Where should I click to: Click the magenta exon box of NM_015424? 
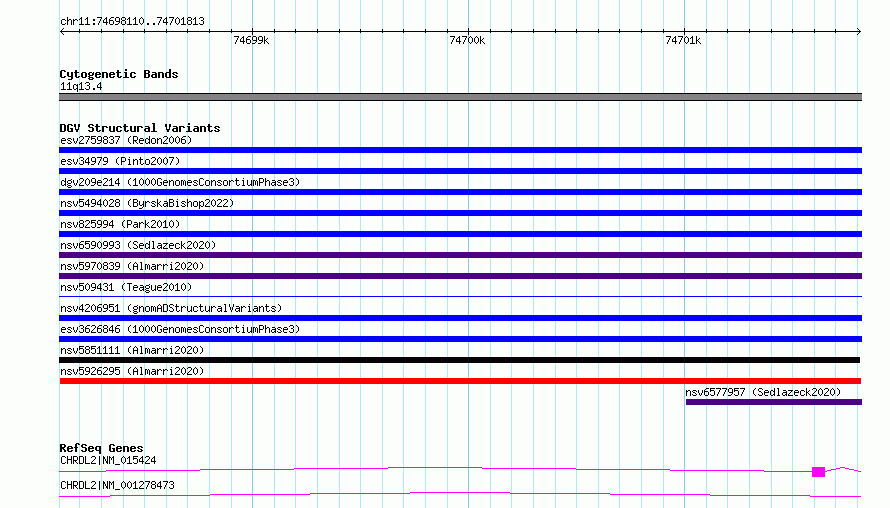pyautogui.click(x=818, y=472)
